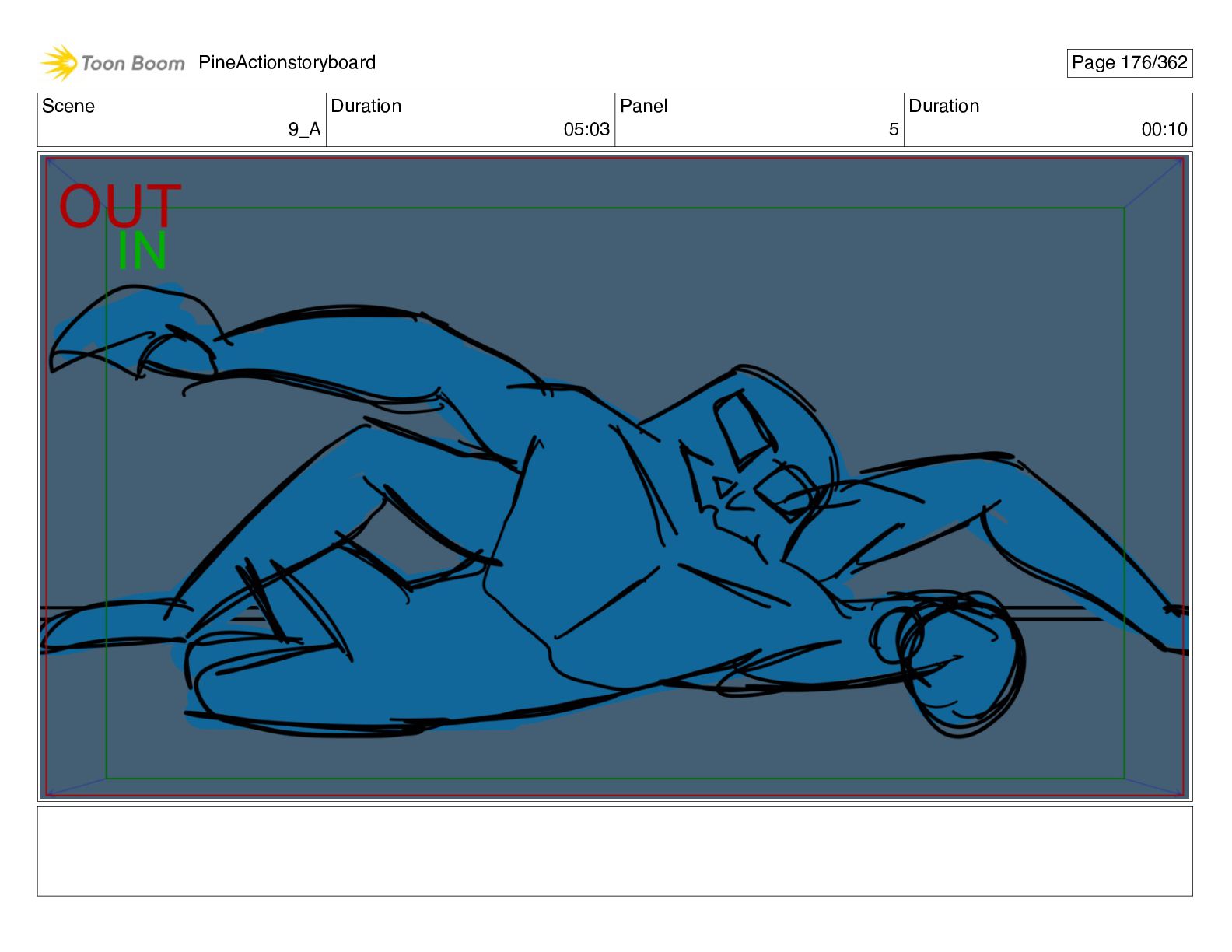Select the panel number 5
The image size is (1232, 952).
894,130
